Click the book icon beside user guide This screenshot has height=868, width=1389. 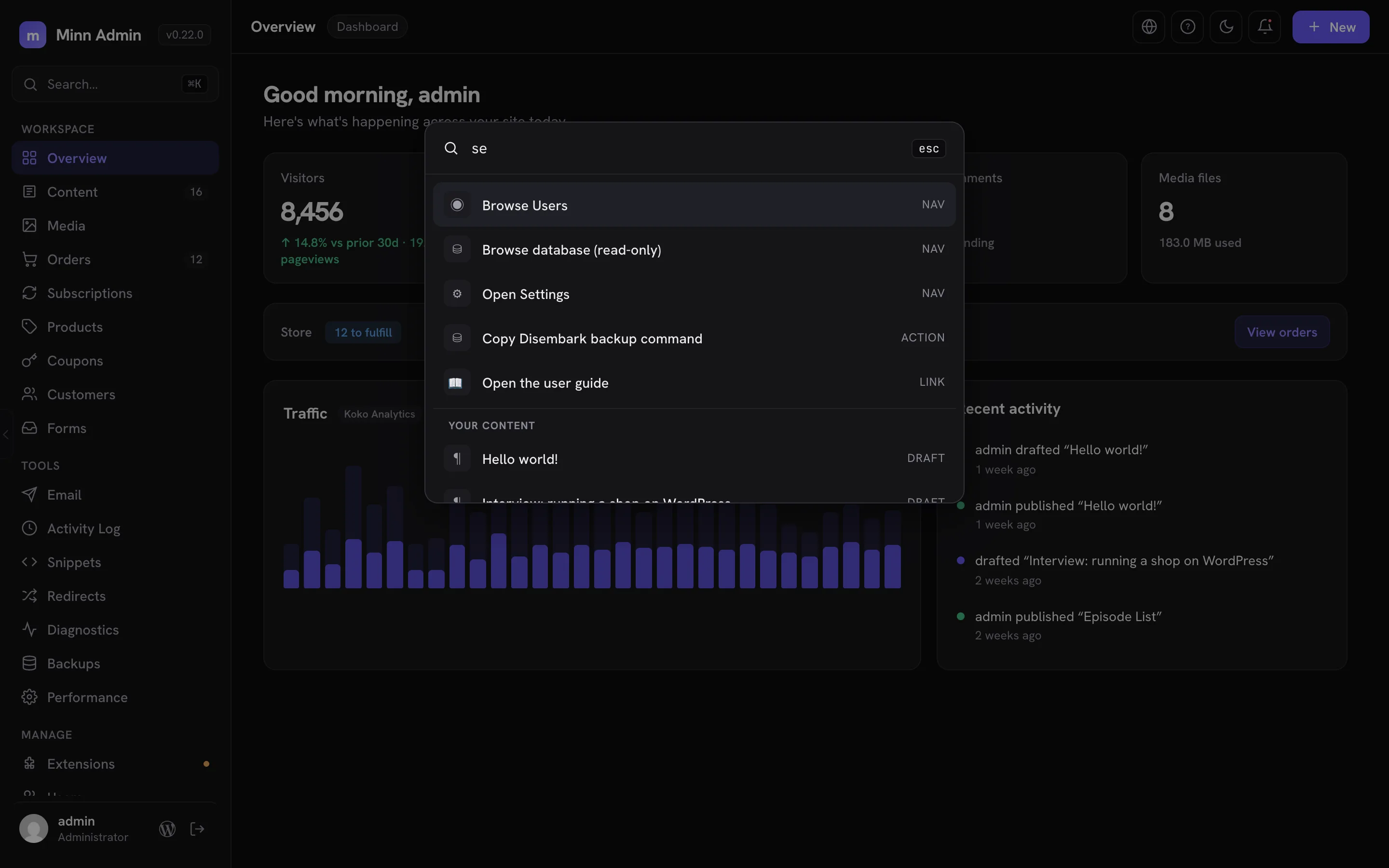coord(457,382)
